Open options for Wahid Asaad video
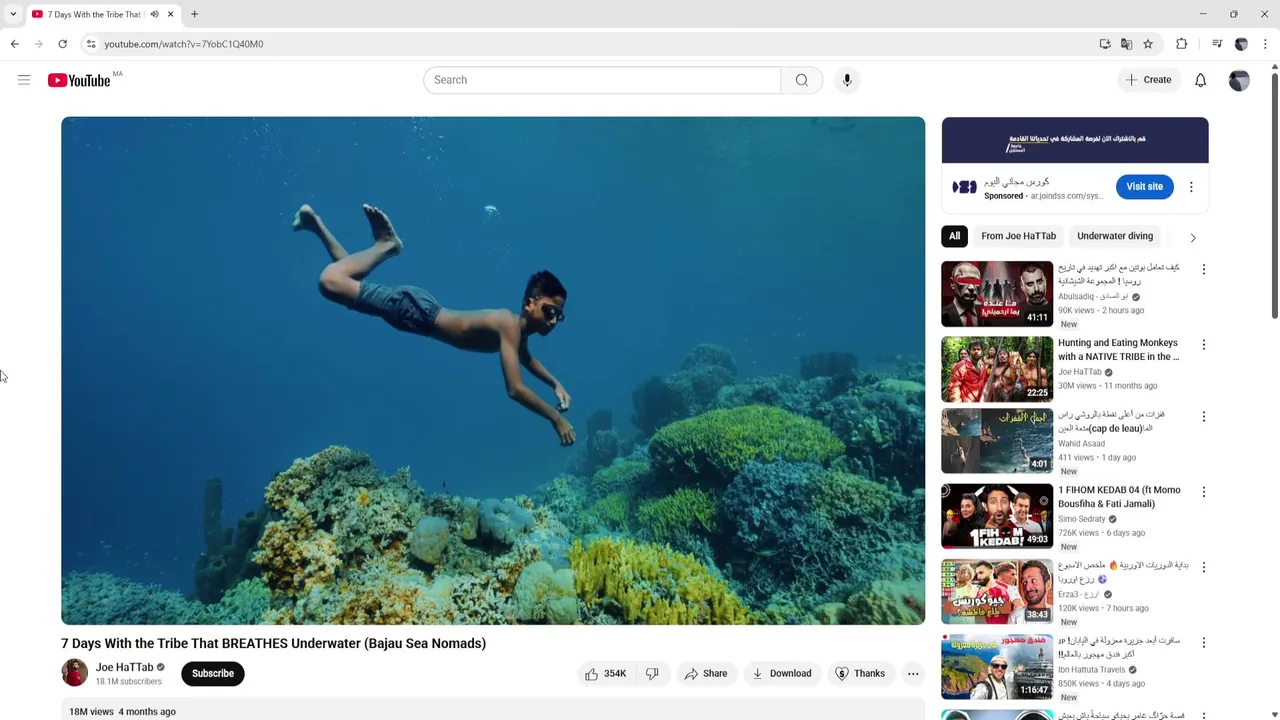 1204,417
